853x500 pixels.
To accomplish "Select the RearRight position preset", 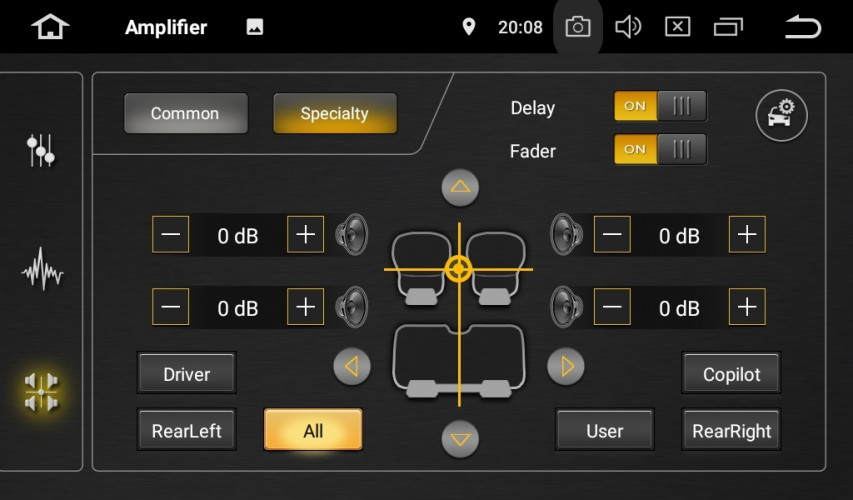I will [732, 431].
